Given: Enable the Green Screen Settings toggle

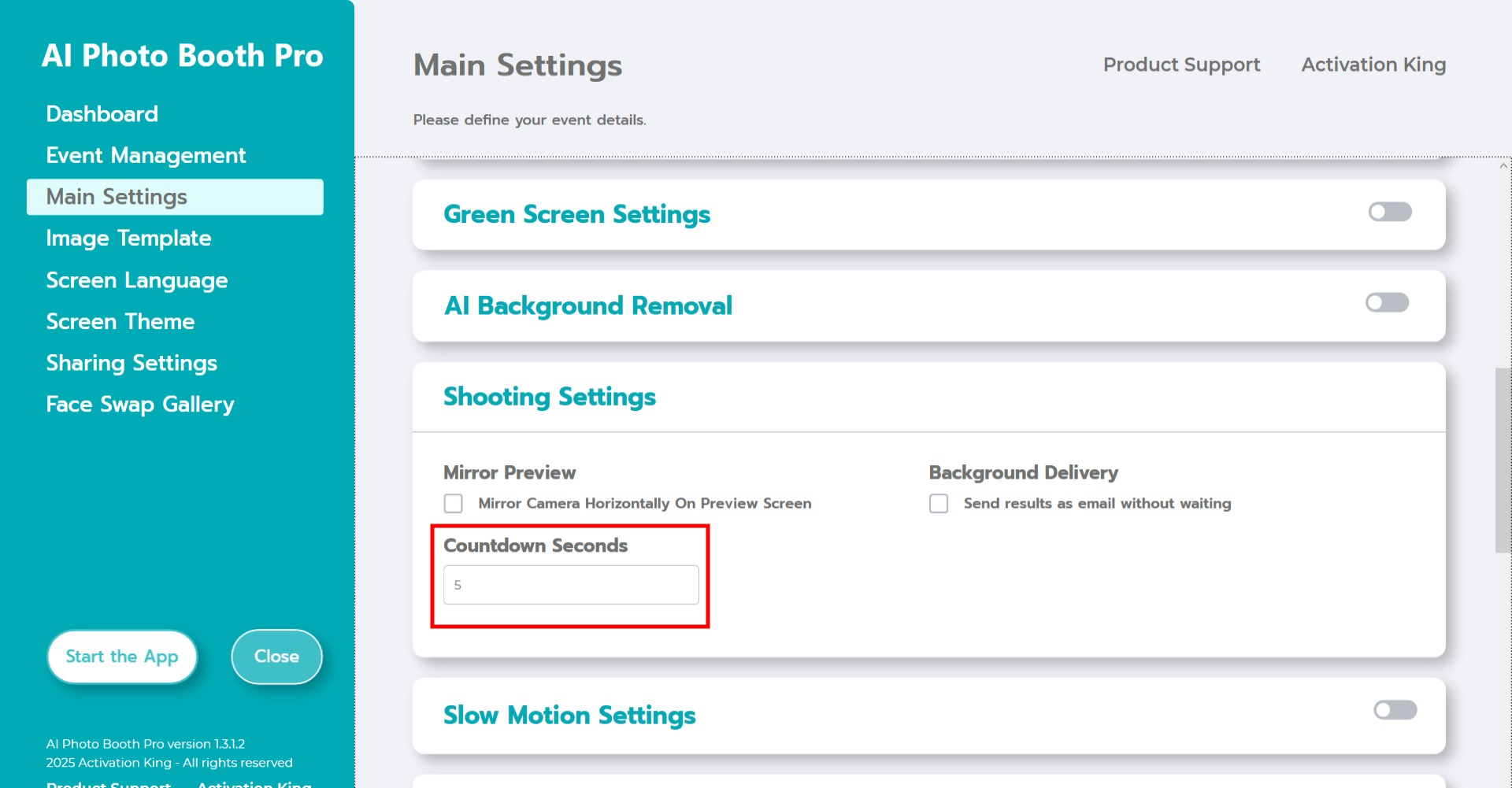Looking at the screenshot, I should coord(1389,212).
